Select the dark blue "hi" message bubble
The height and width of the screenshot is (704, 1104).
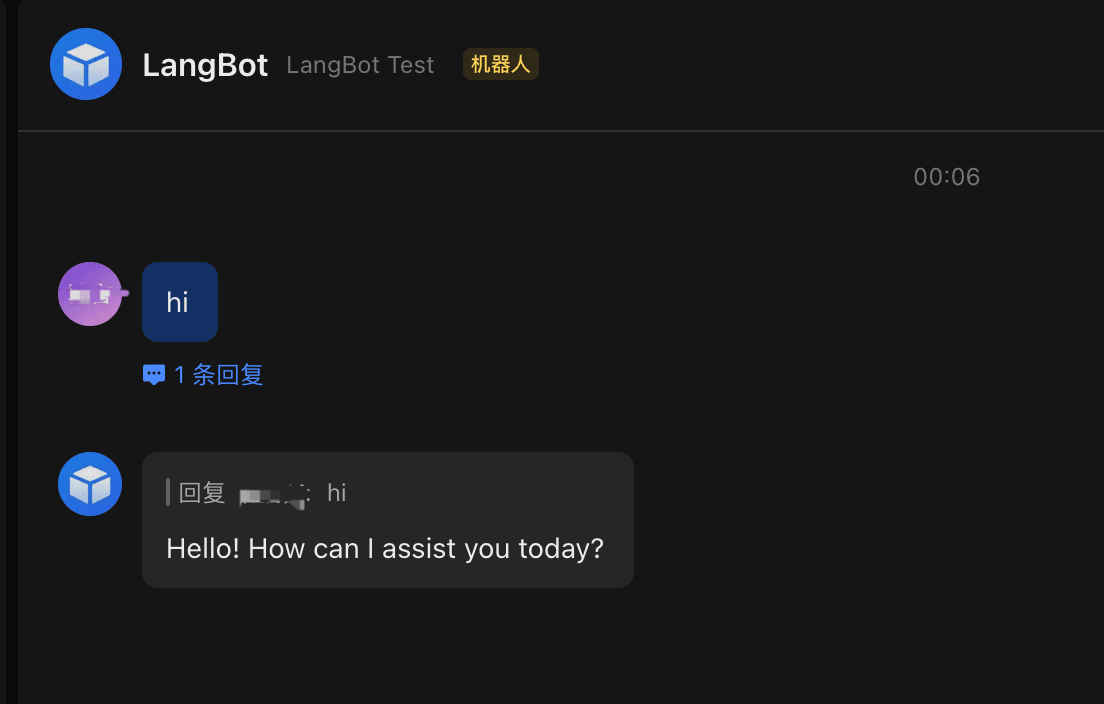pyautogui.click(x=179, y=301)
